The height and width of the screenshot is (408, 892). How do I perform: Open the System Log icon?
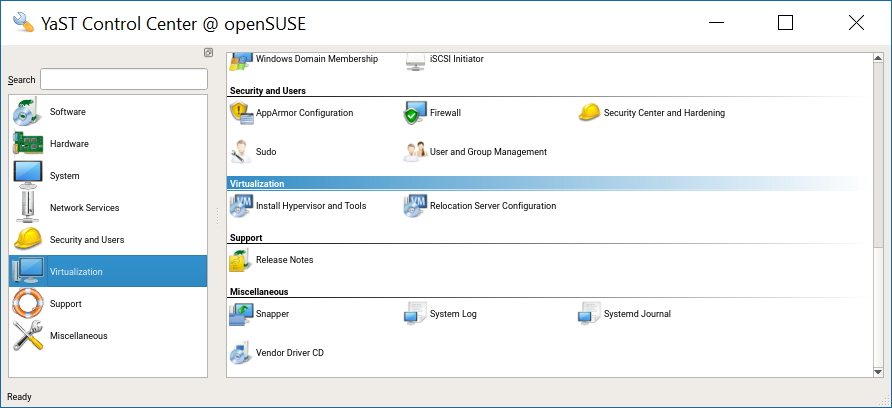[x=415, y=314]
